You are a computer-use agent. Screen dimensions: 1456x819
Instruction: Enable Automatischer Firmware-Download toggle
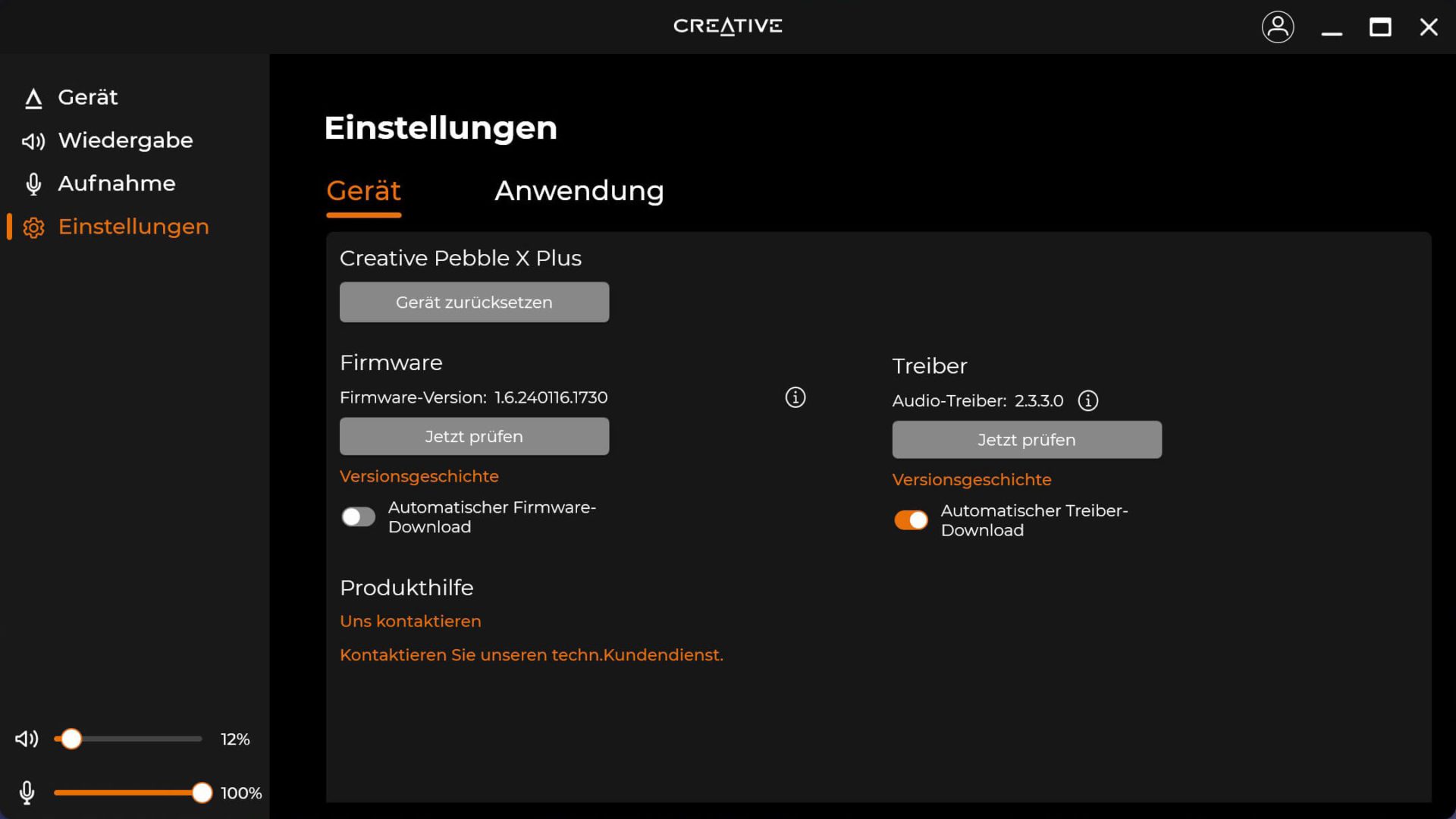coord(358,516)
